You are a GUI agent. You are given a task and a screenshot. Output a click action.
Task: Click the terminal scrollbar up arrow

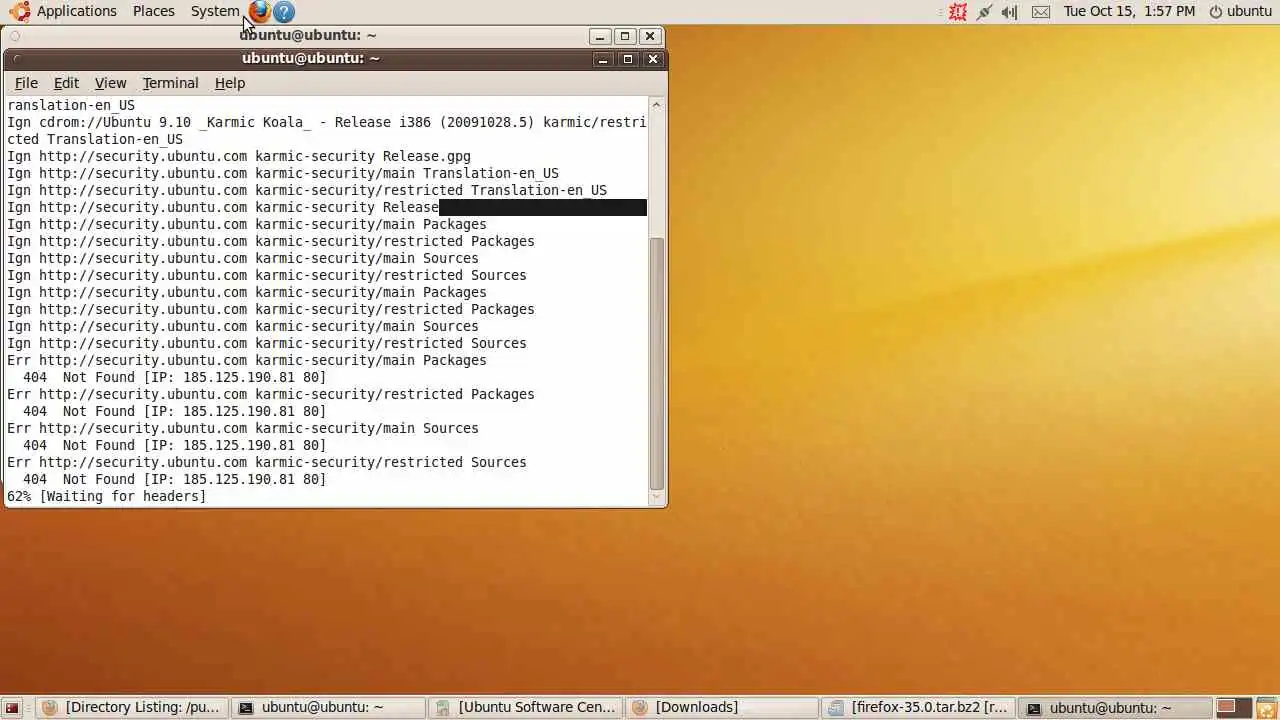coord(657,104)
